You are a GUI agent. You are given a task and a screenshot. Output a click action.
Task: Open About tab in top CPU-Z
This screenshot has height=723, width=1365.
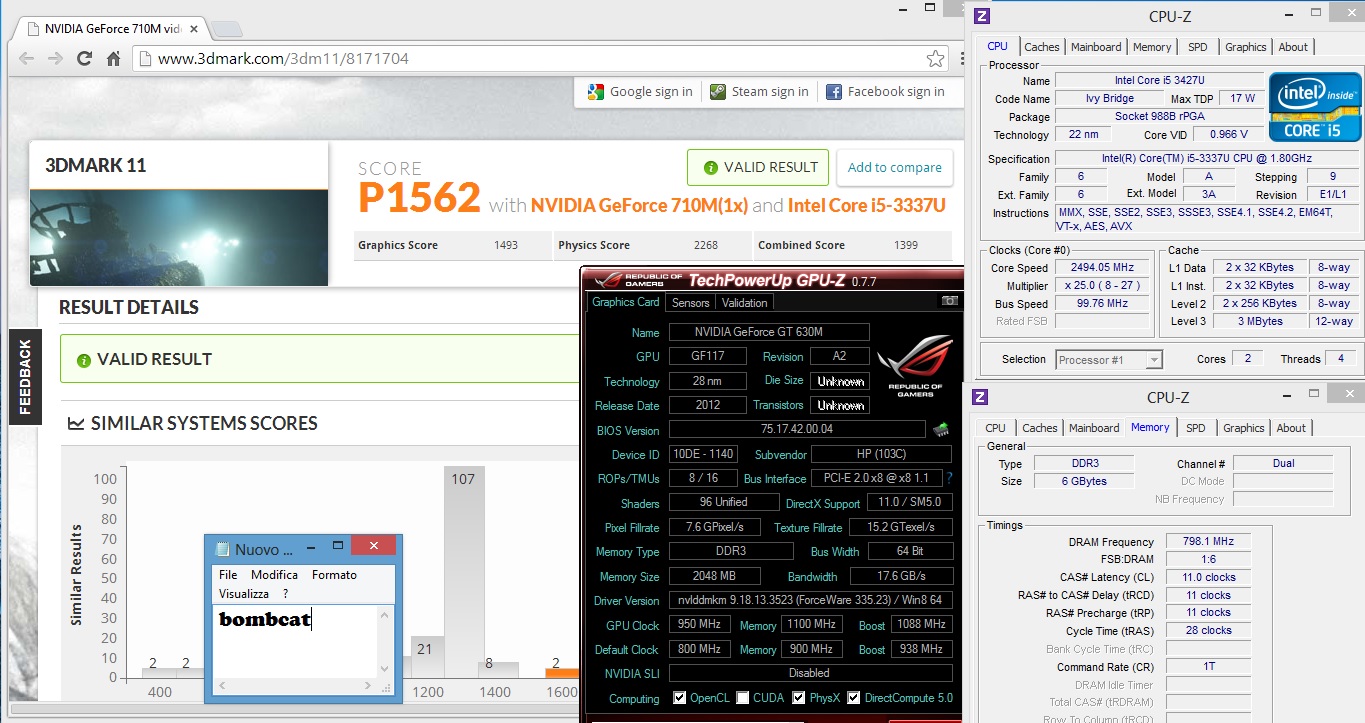click(x=1293, y=47)
